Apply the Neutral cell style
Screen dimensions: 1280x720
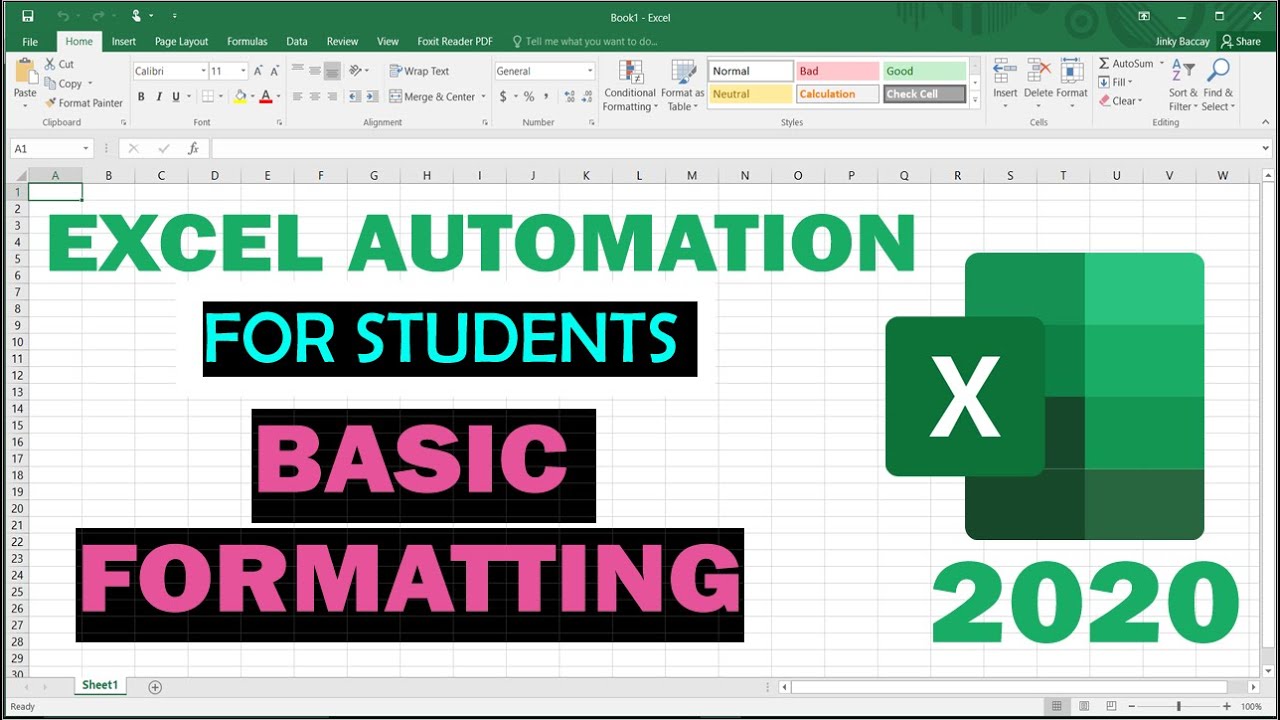point(750,94)
